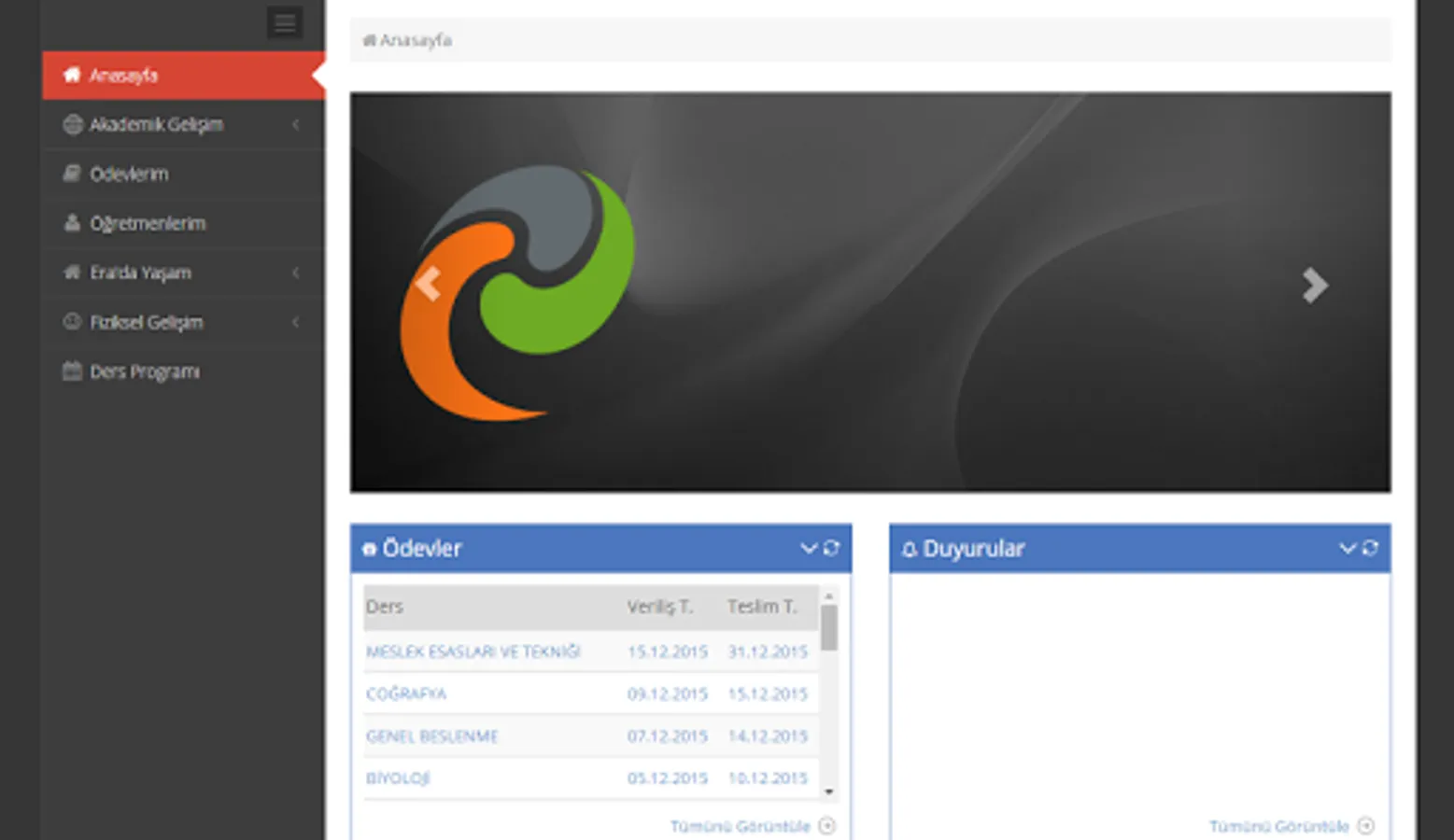Open the Anasayfa sidebar item

tap(183, 76)
